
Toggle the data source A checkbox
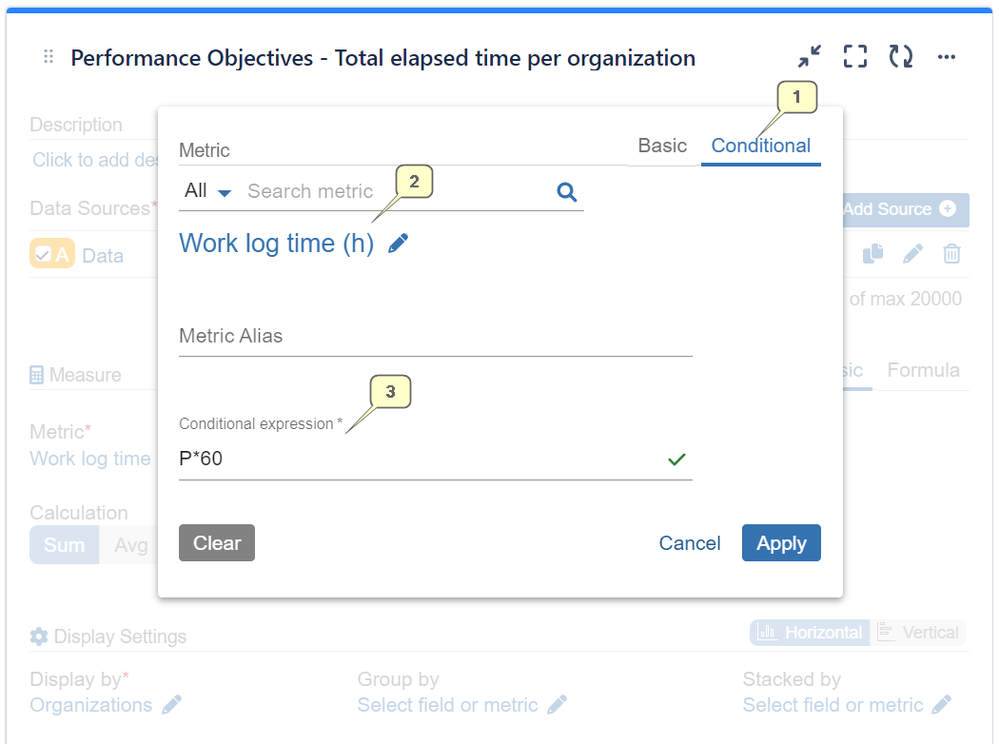[x=44, y=255]
